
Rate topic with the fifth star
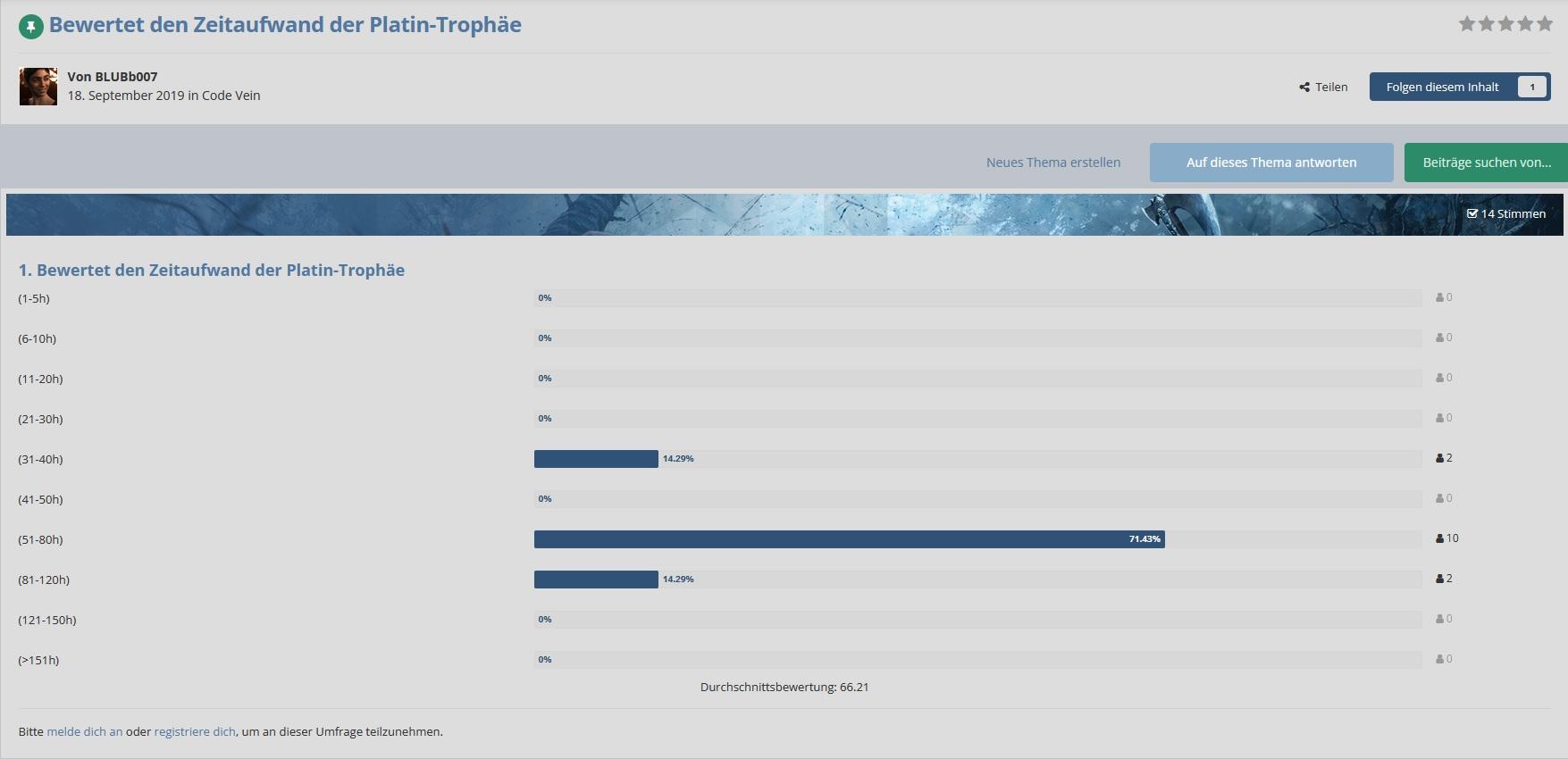1545,24
